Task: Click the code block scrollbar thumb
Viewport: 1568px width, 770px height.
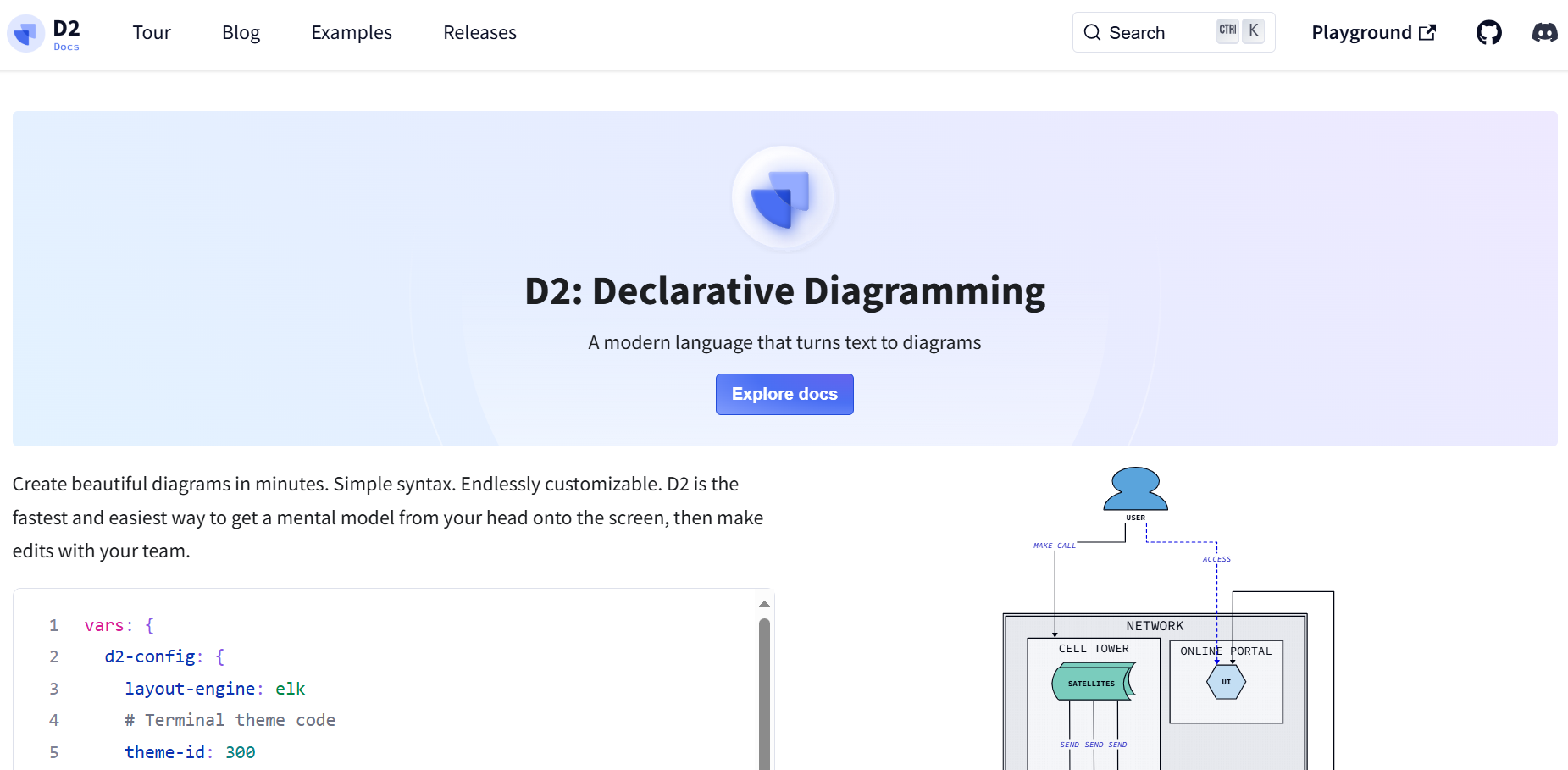Action: pos(764,694)
